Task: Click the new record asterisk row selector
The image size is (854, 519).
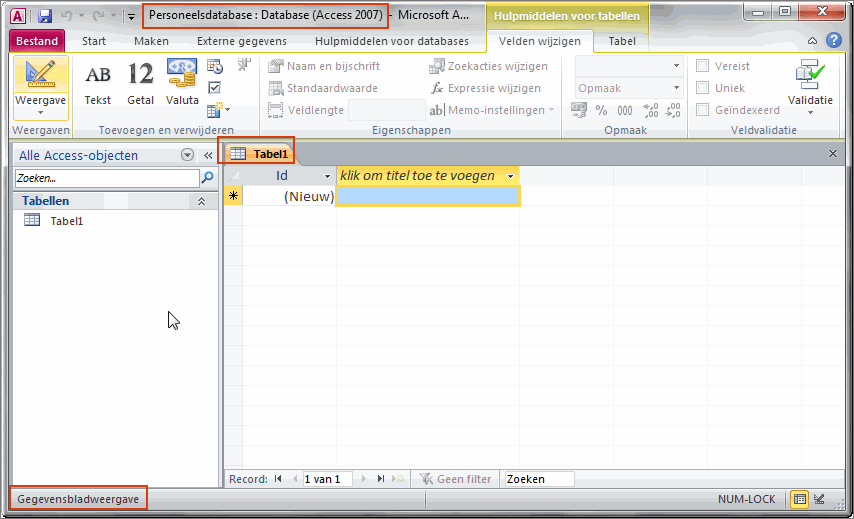Action: [234, 196]
